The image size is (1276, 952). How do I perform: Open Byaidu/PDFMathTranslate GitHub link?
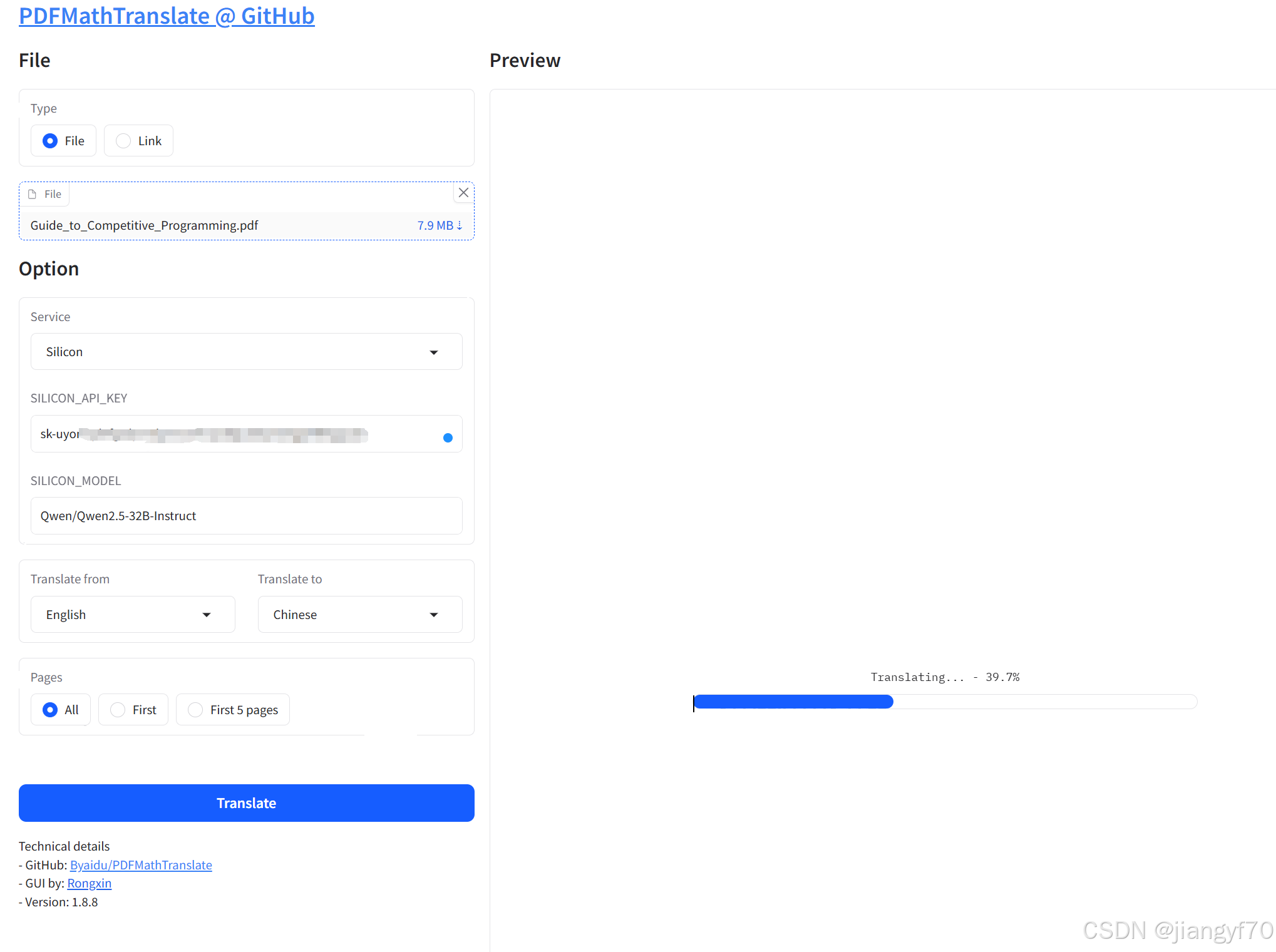point(141,865)
